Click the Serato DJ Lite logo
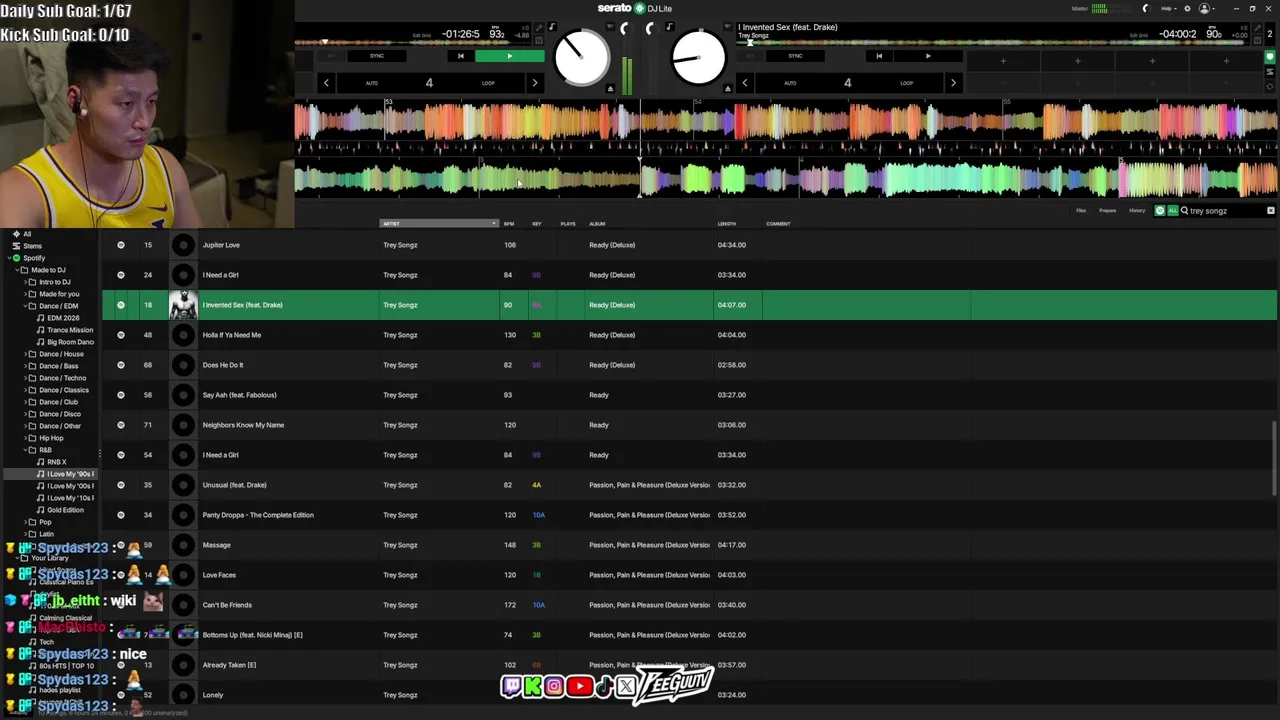 (x=635, y=8)
